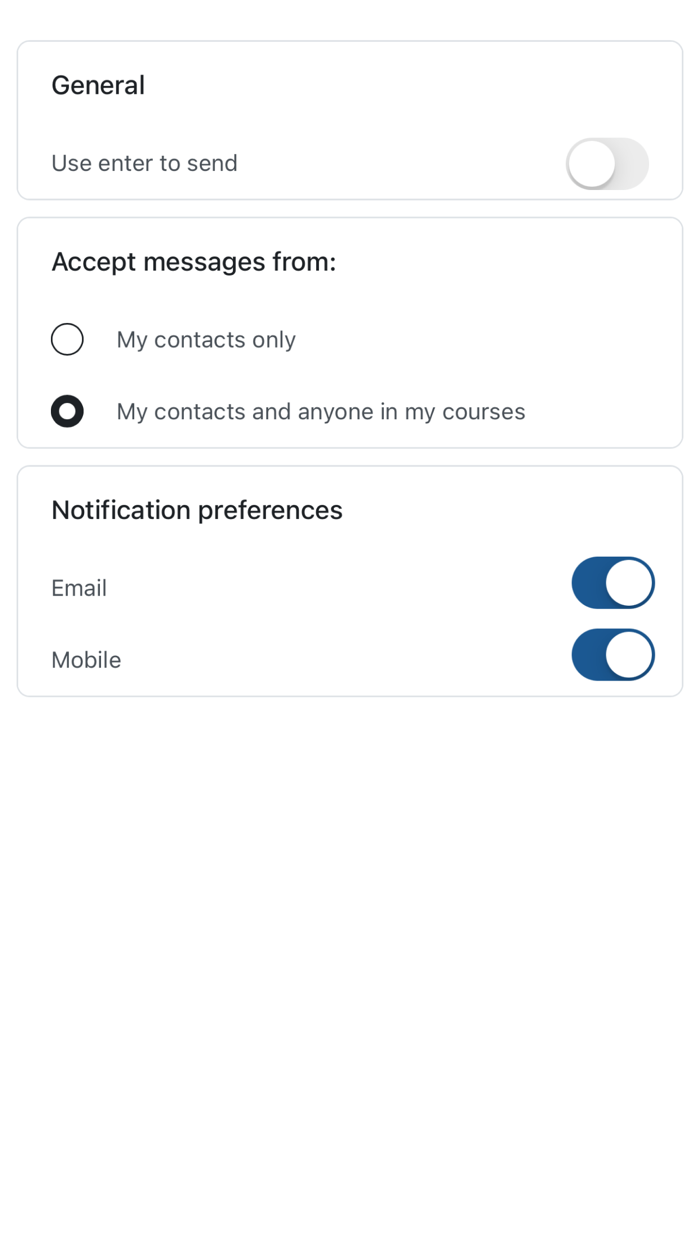
Task: Click the Use enter to send label
Action: (144, 163)
